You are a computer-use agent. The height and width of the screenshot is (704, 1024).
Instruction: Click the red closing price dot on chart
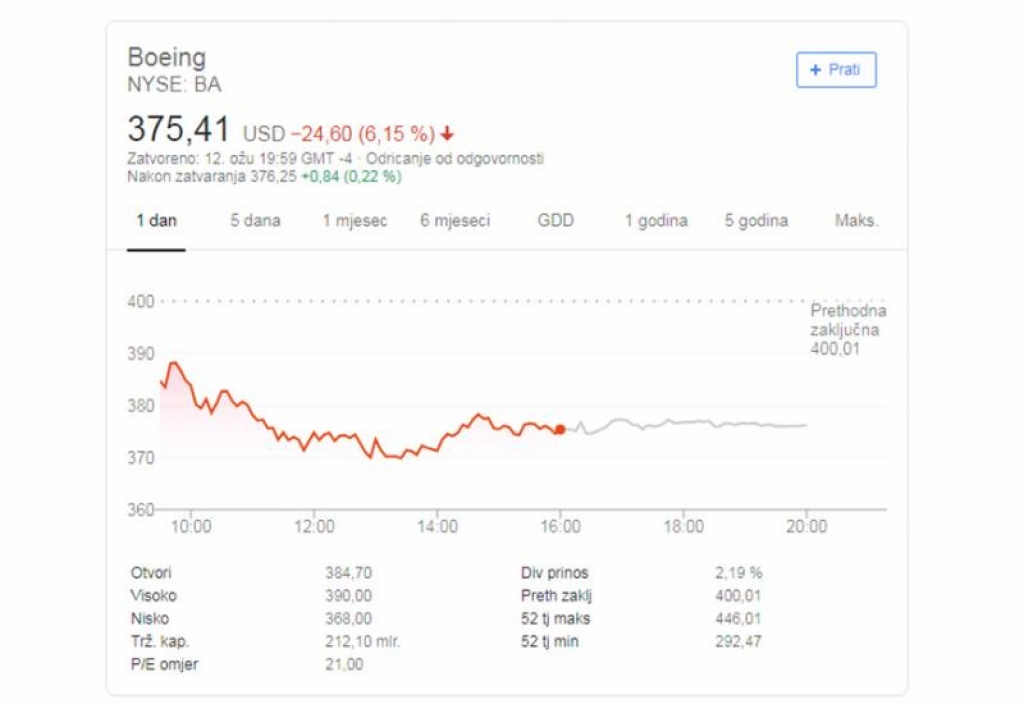560,429
